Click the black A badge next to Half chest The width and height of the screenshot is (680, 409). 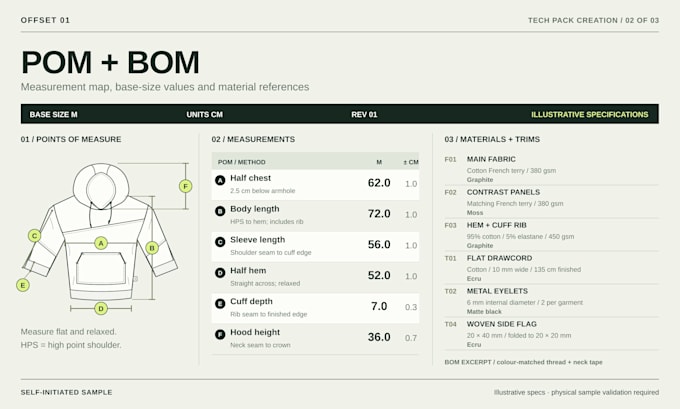coord(220,180)
